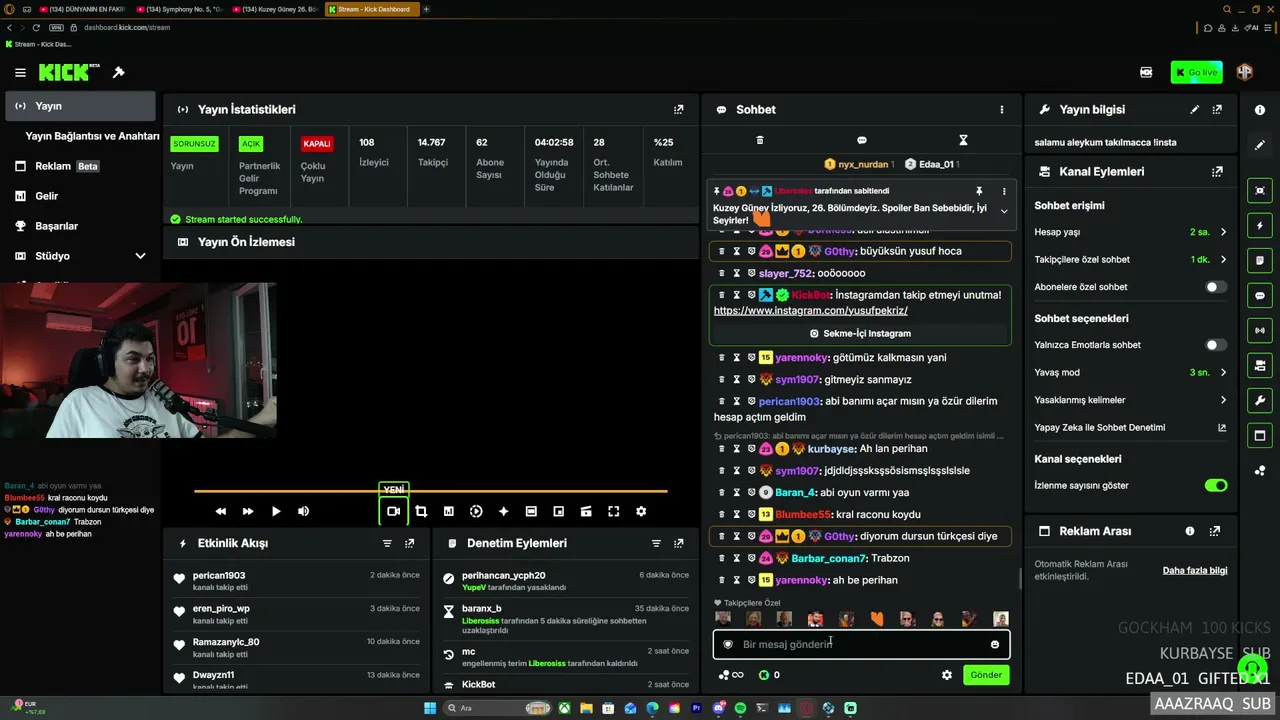Click the info icon in right rail
Viewport: 1280px width, 720px height.
(x=1260, y=110)
